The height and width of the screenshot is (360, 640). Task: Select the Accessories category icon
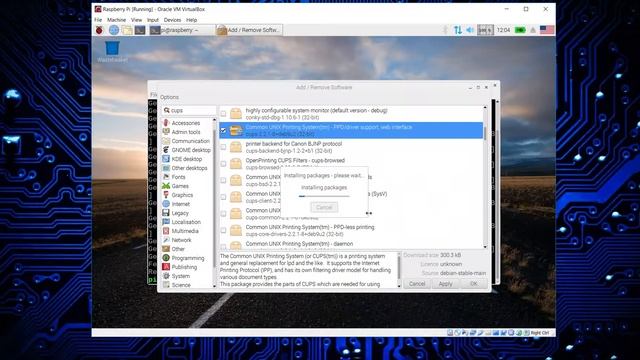[x=166, y=122]
